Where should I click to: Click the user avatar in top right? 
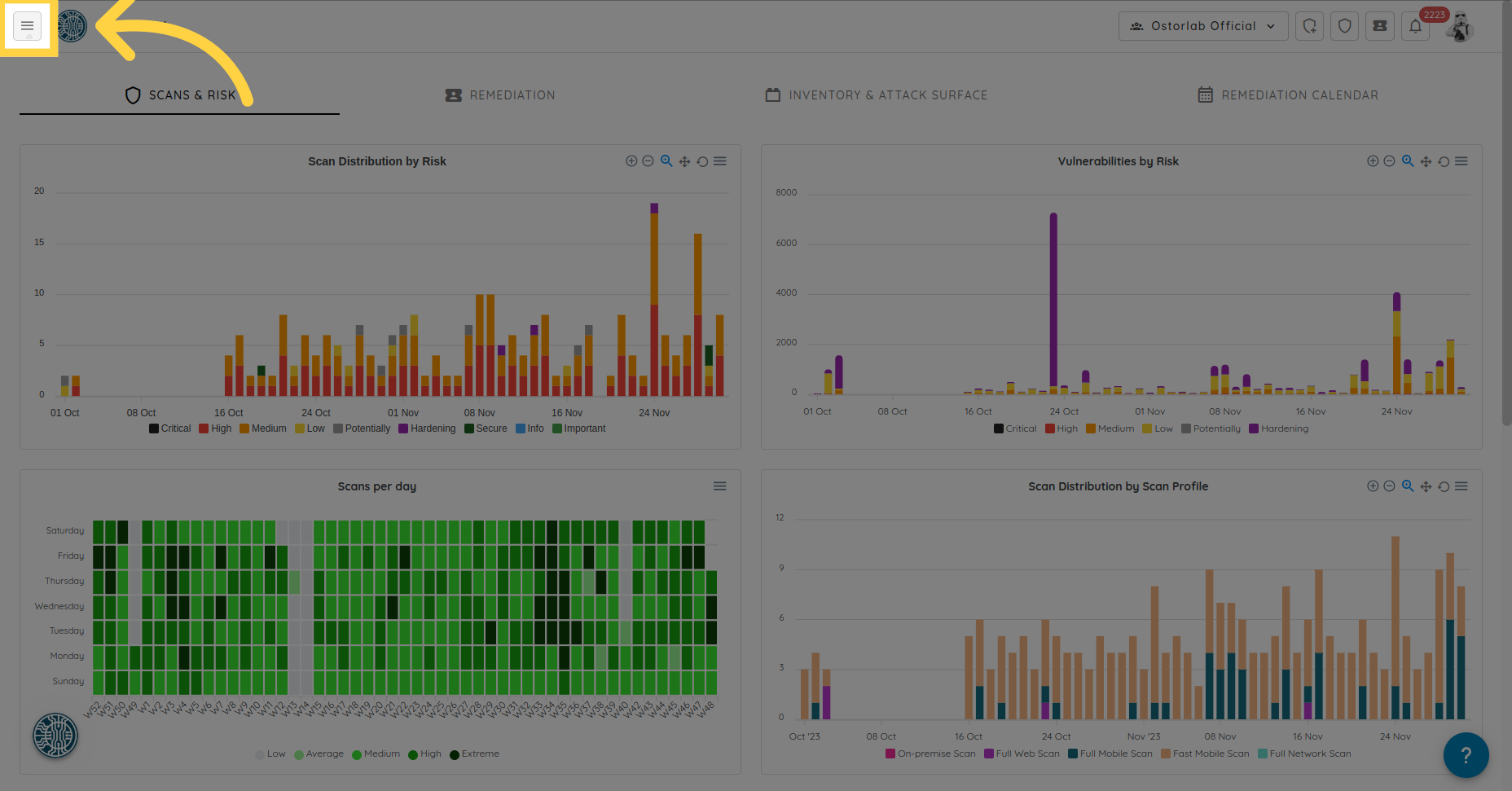coord(1459,26)
